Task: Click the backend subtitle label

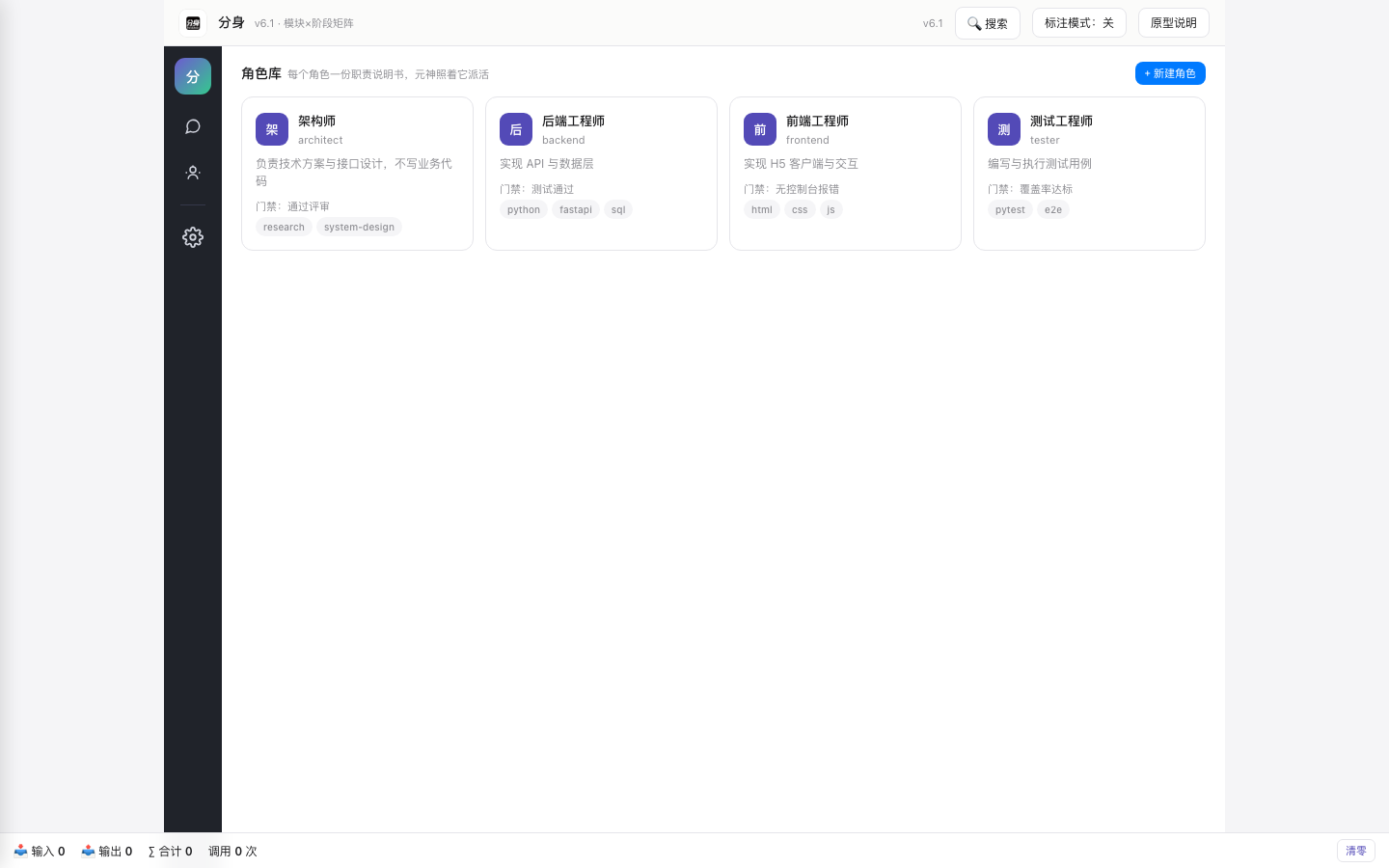Action: click(x=563, y=140)
